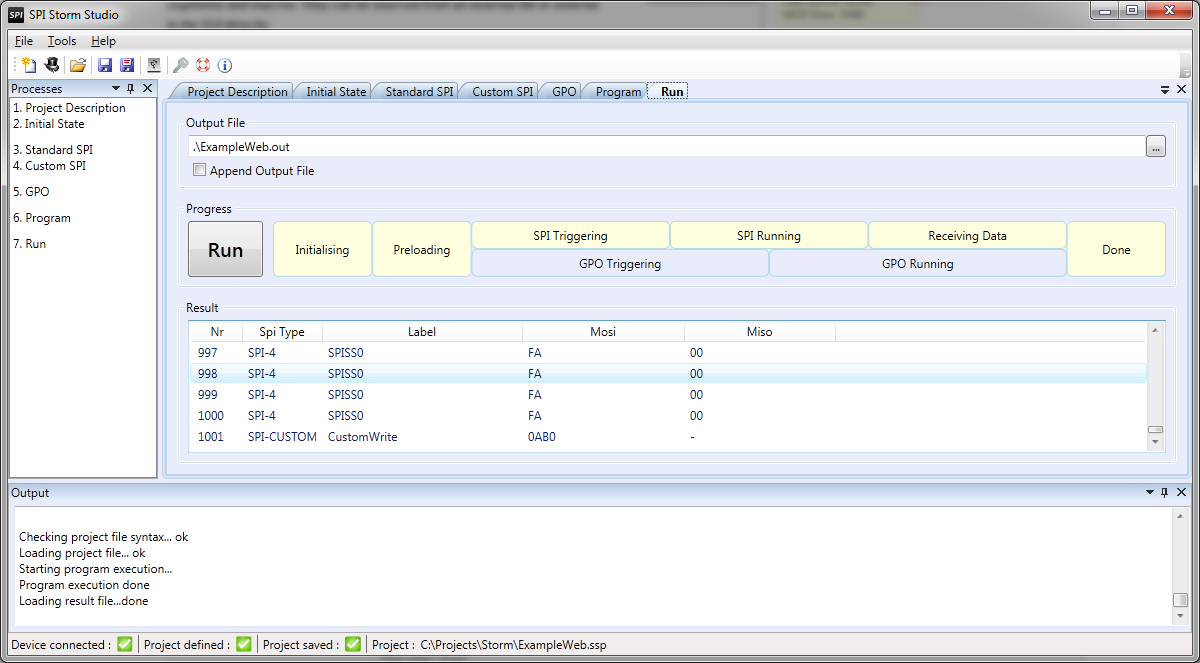Image resolution: width=1200 pixels, height=663 pixels.
Task: Click the Receiving Data progress stage
Action: tap(967, 236)
